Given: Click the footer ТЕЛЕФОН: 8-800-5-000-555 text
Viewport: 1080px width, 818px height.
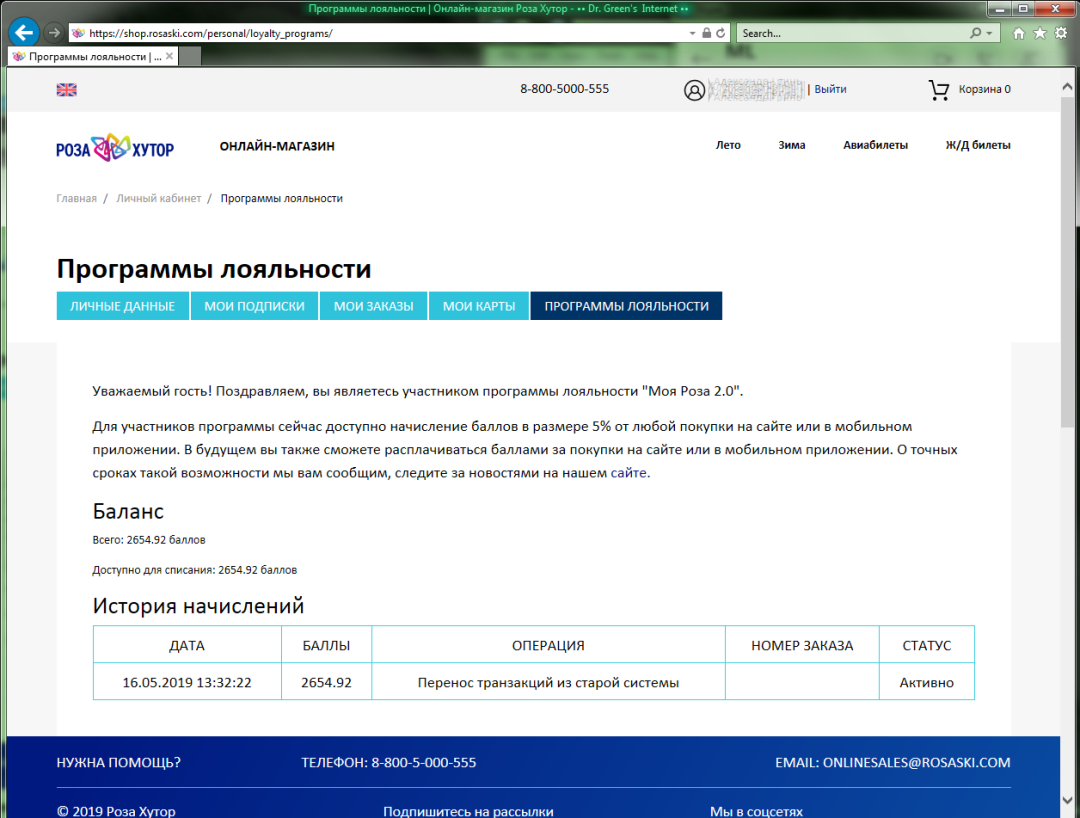Looking at the screenshot, I should point(388,762).
